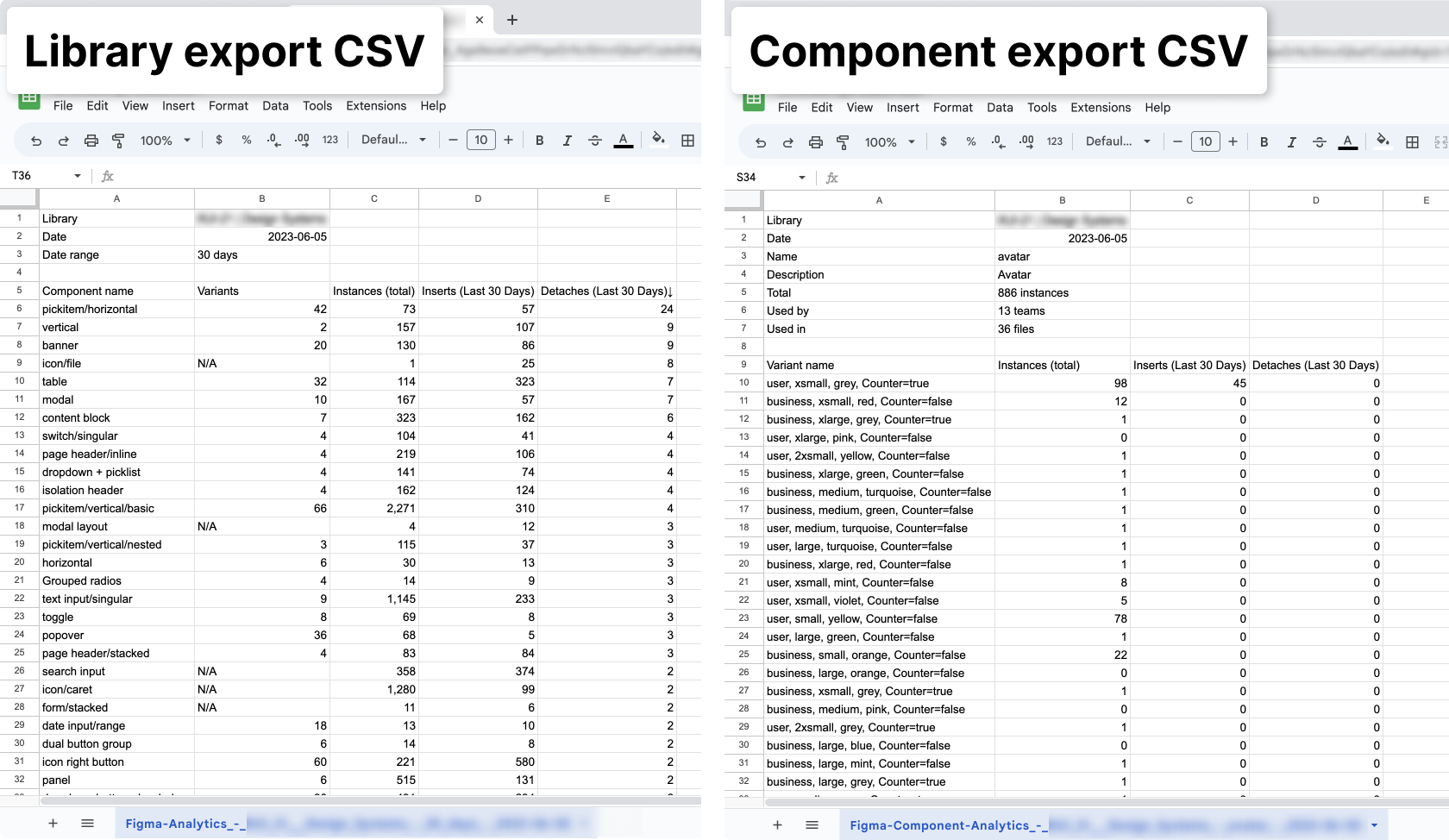The width and height of the screenshot is (1449, 840).
Task: Open Figma-Component-Analytics sheet tab dropdown arrow
Action: [x=1374, y=825]
